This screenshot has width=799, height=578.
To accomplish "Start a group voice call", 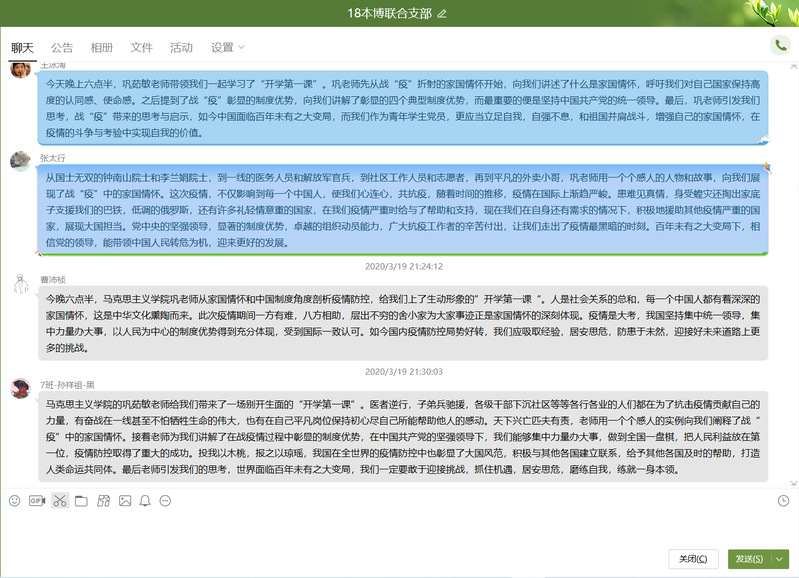I will click(x=780, y=45).
